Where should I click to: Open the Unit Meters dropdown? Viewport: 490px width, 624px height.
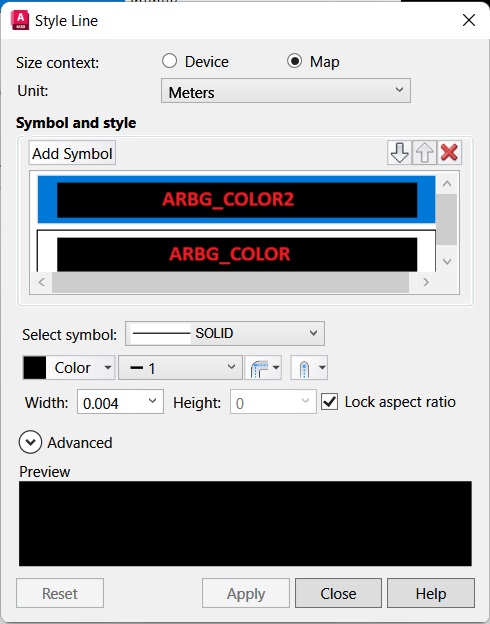click(x=286, y=91)
